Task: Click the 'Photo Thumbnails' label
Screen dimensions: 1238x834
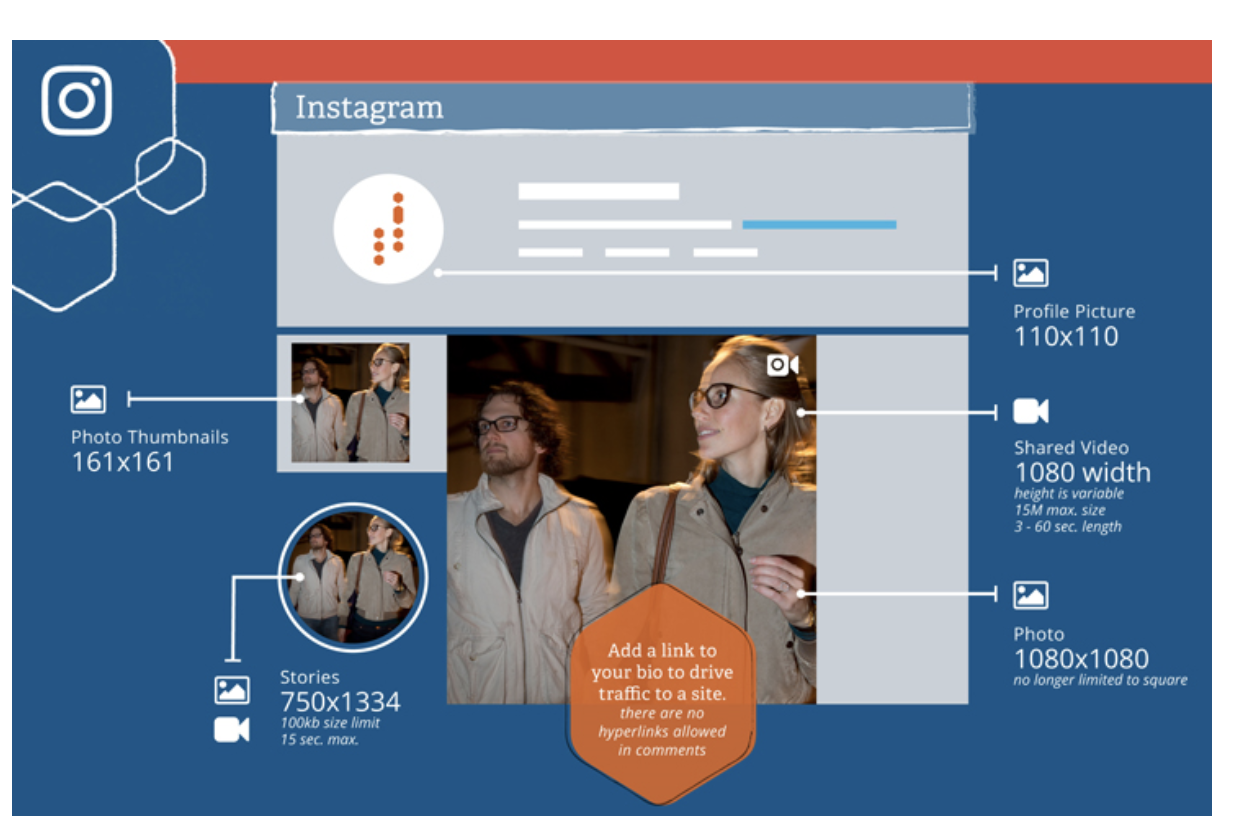Action: click(x=149, y=437)
